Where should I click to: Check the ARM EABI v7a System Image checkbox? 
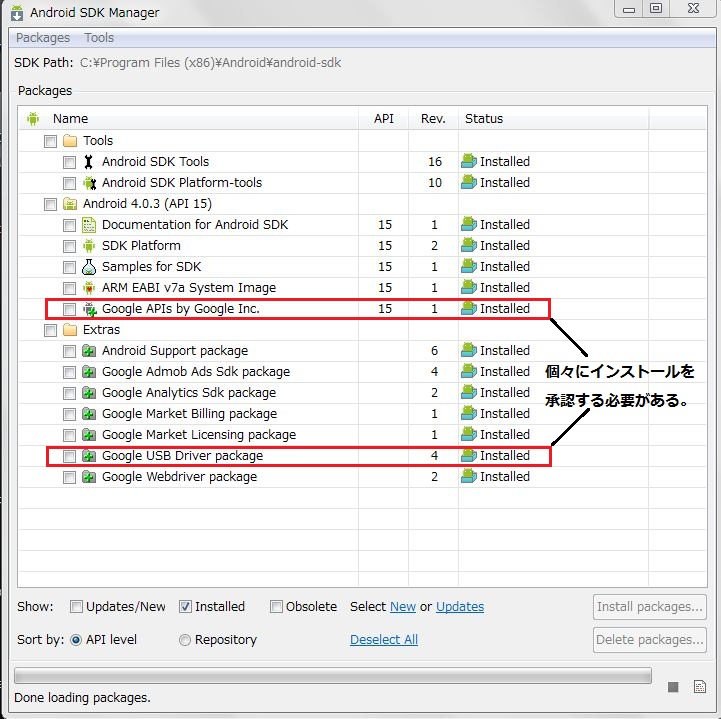[69, 288]
